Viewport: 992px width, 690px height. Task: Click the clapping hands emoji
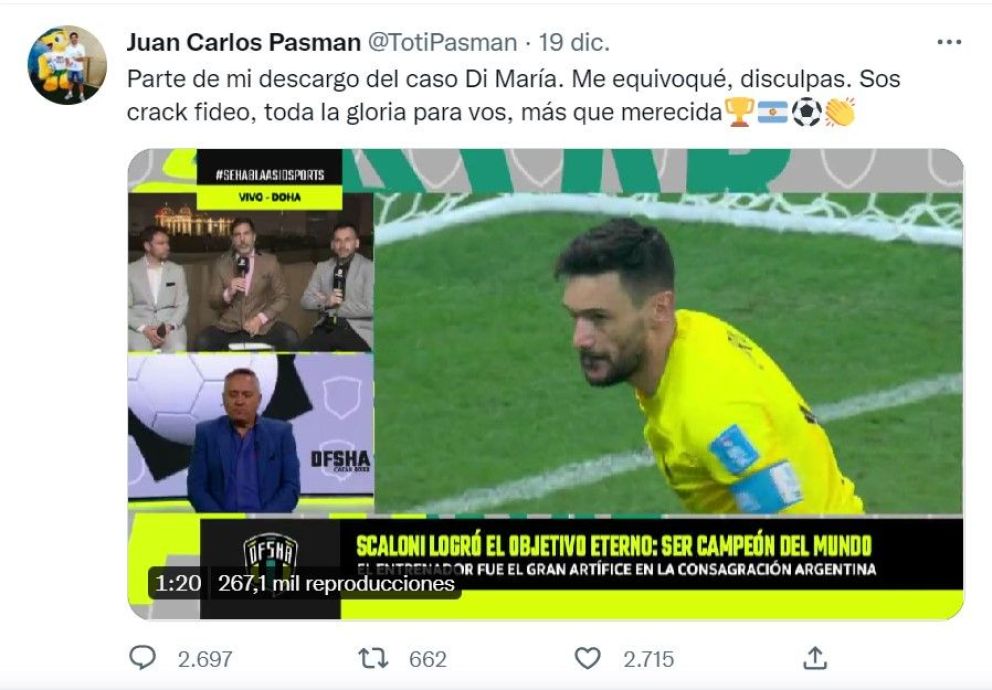[x=840, y=112]
